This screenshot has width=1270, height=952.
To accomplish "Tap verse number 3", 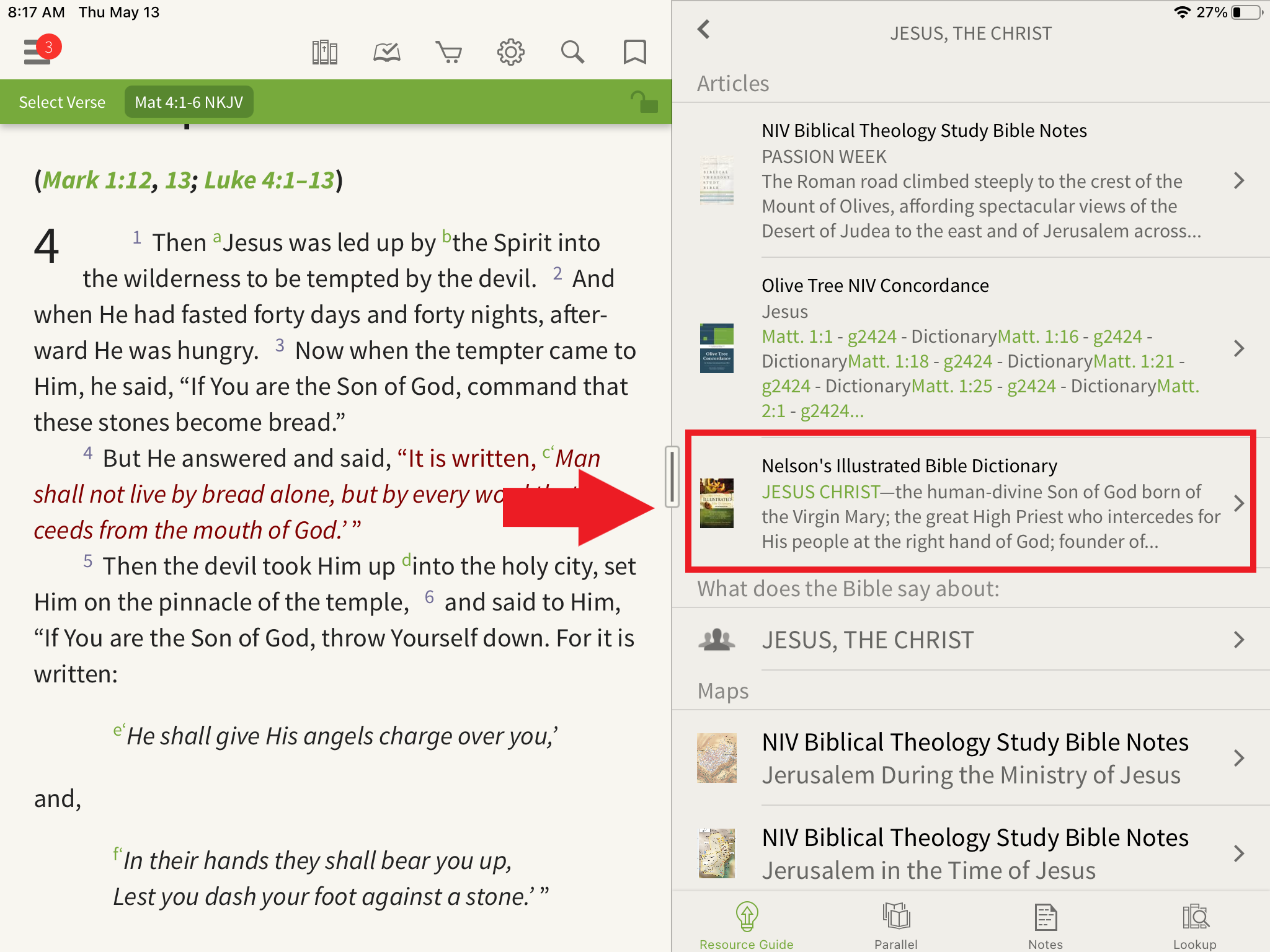I will pyautogui.click(x=280, y=345).
